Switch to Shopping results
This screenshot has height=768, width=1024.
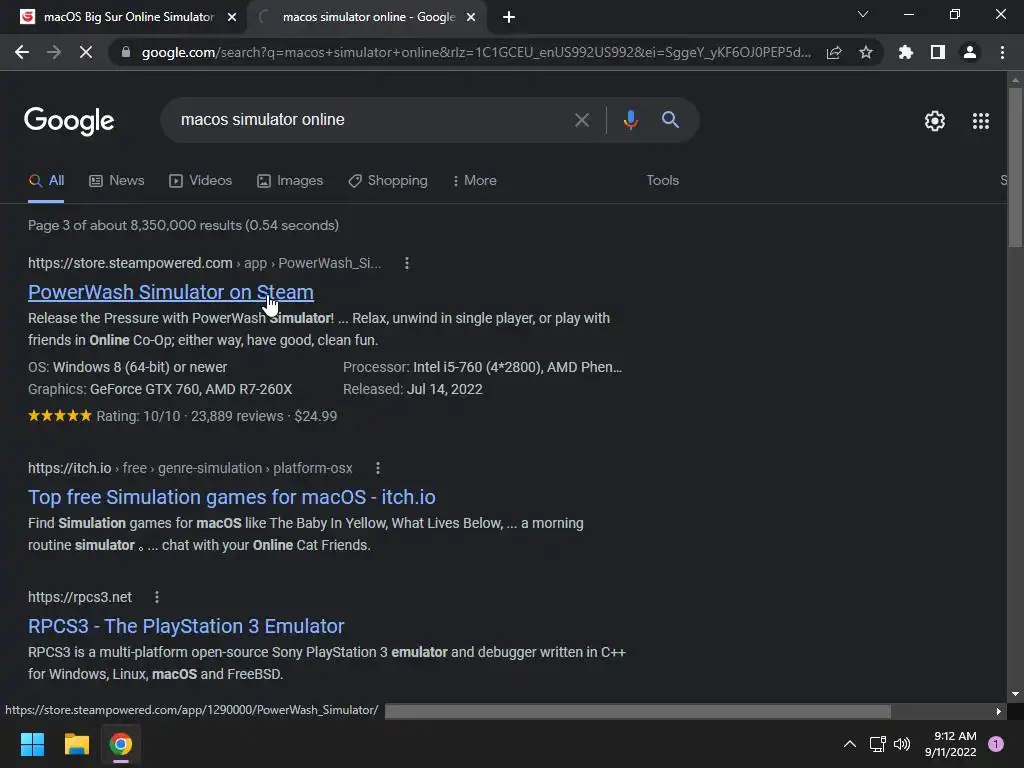coord(388,181)
